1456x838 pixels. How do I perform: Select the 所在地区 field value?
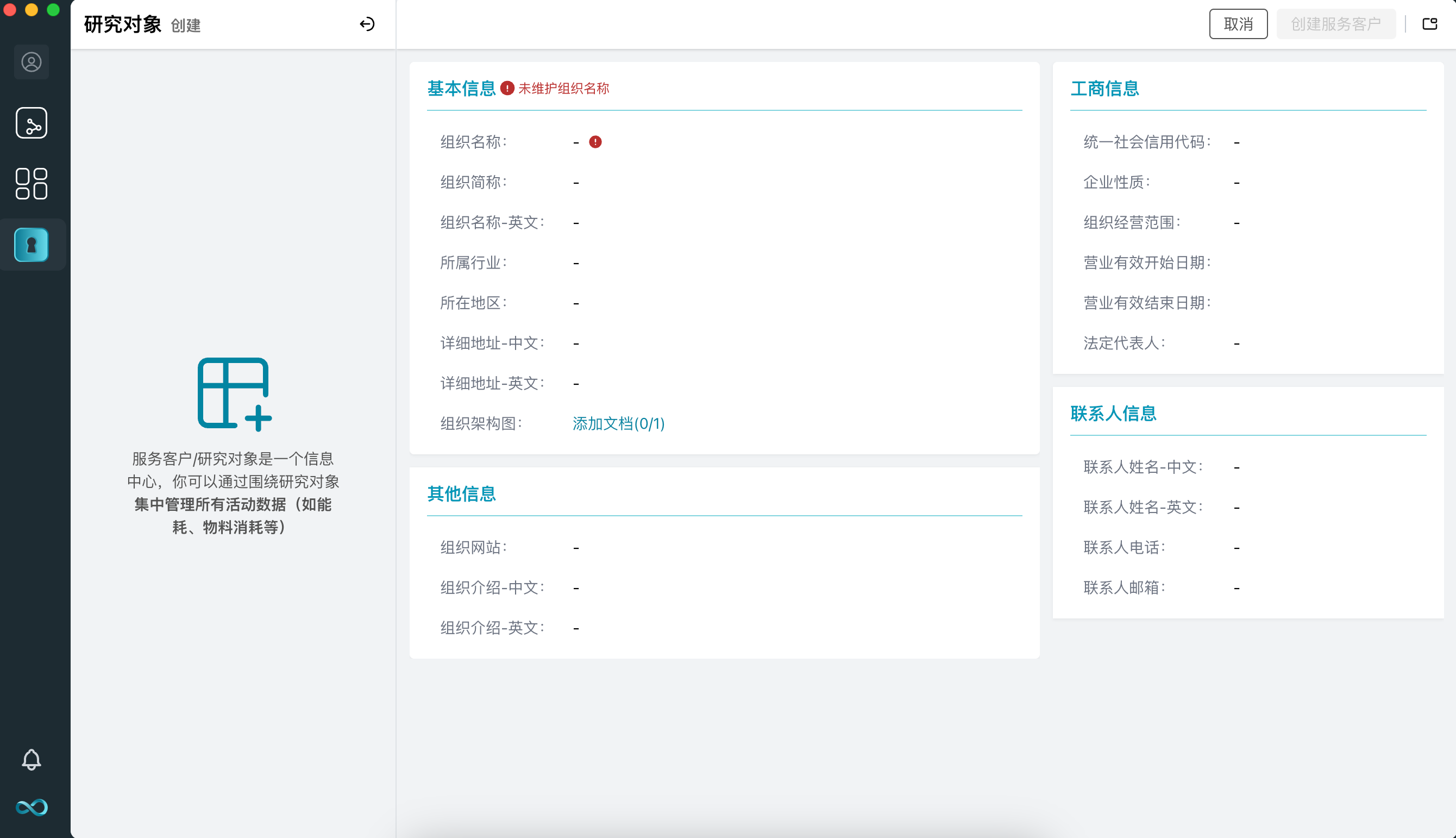pyautogui.click(x=576, y=303)
